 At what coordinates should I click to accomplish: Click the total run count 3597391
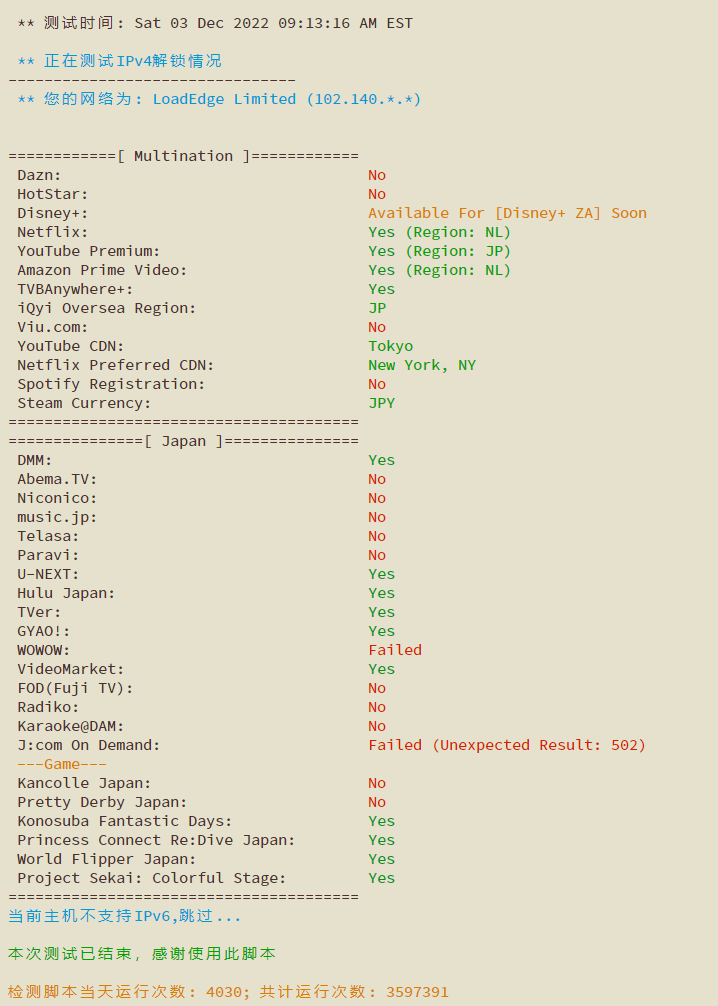417,992
